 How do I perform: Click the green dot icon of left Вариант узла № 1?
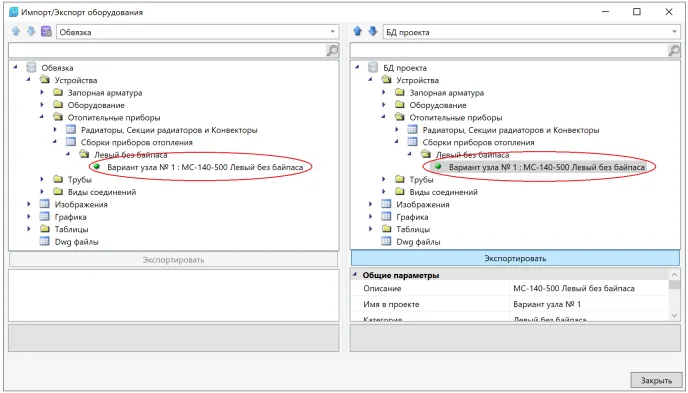[97, 167]
